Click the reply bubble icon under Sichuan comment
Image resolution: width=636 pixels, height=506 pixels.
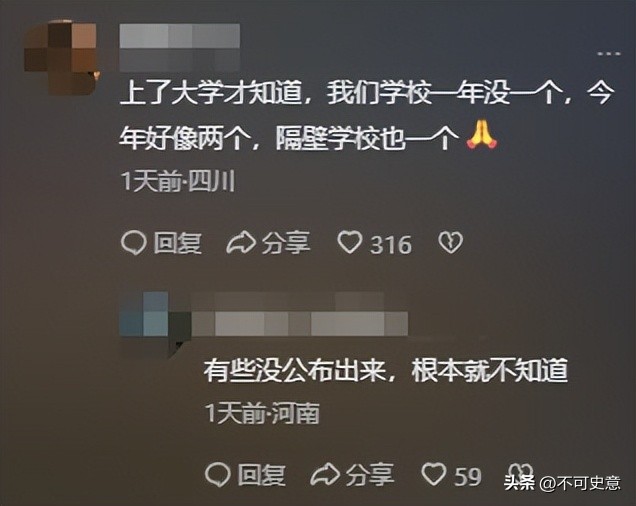pyautogui.click(x=133, y=243)
